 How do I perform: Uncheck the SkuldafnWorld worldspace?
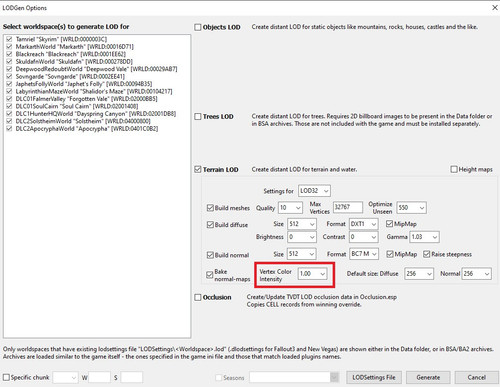coord(9,62)
